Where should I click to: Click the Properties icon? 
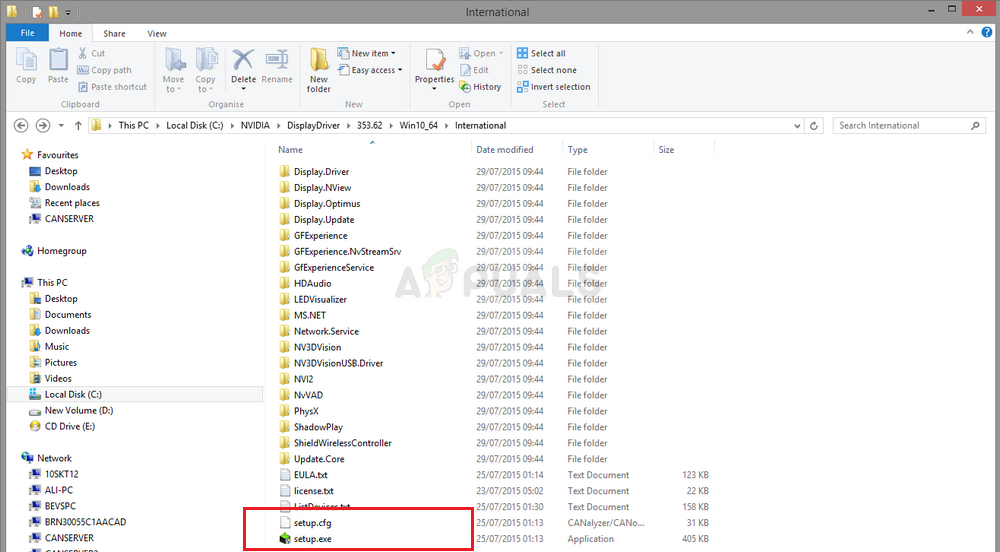tap(434, 60)
